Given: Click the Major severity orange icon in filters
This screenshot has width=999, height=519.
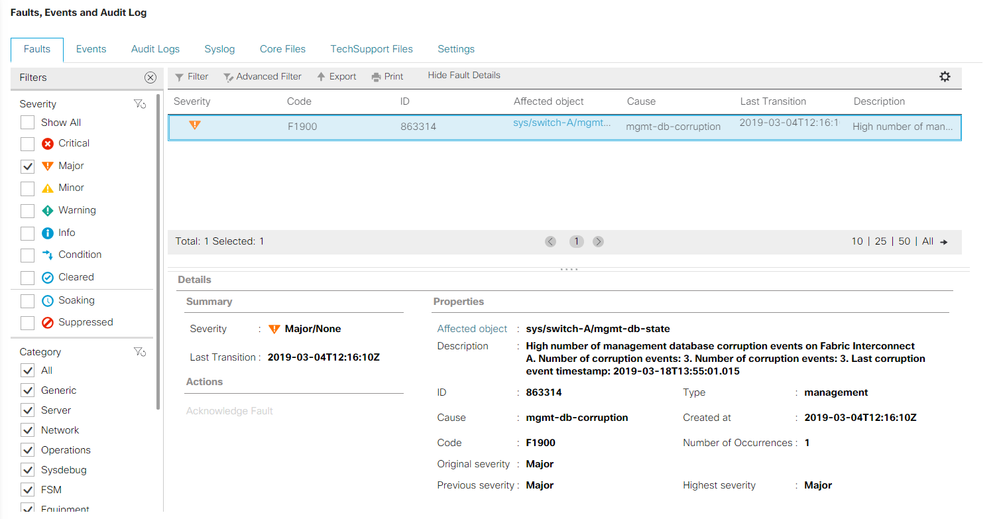Looking at the screenshot, I should point(48,166).
